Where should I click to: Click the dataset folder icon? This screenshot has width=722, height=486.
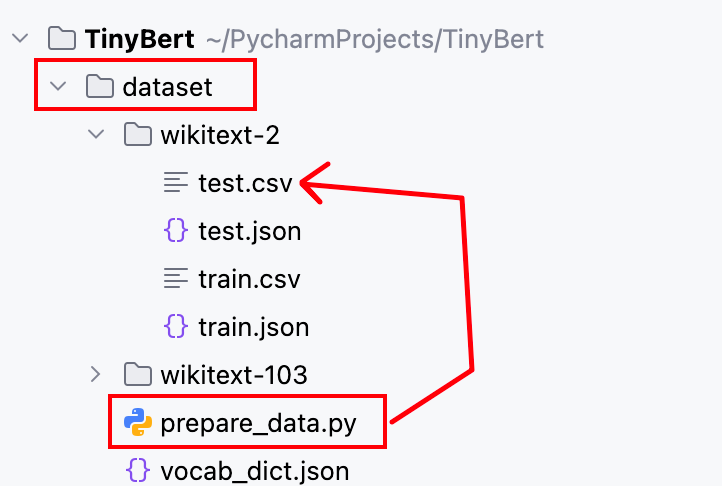[x=99, y=86]
